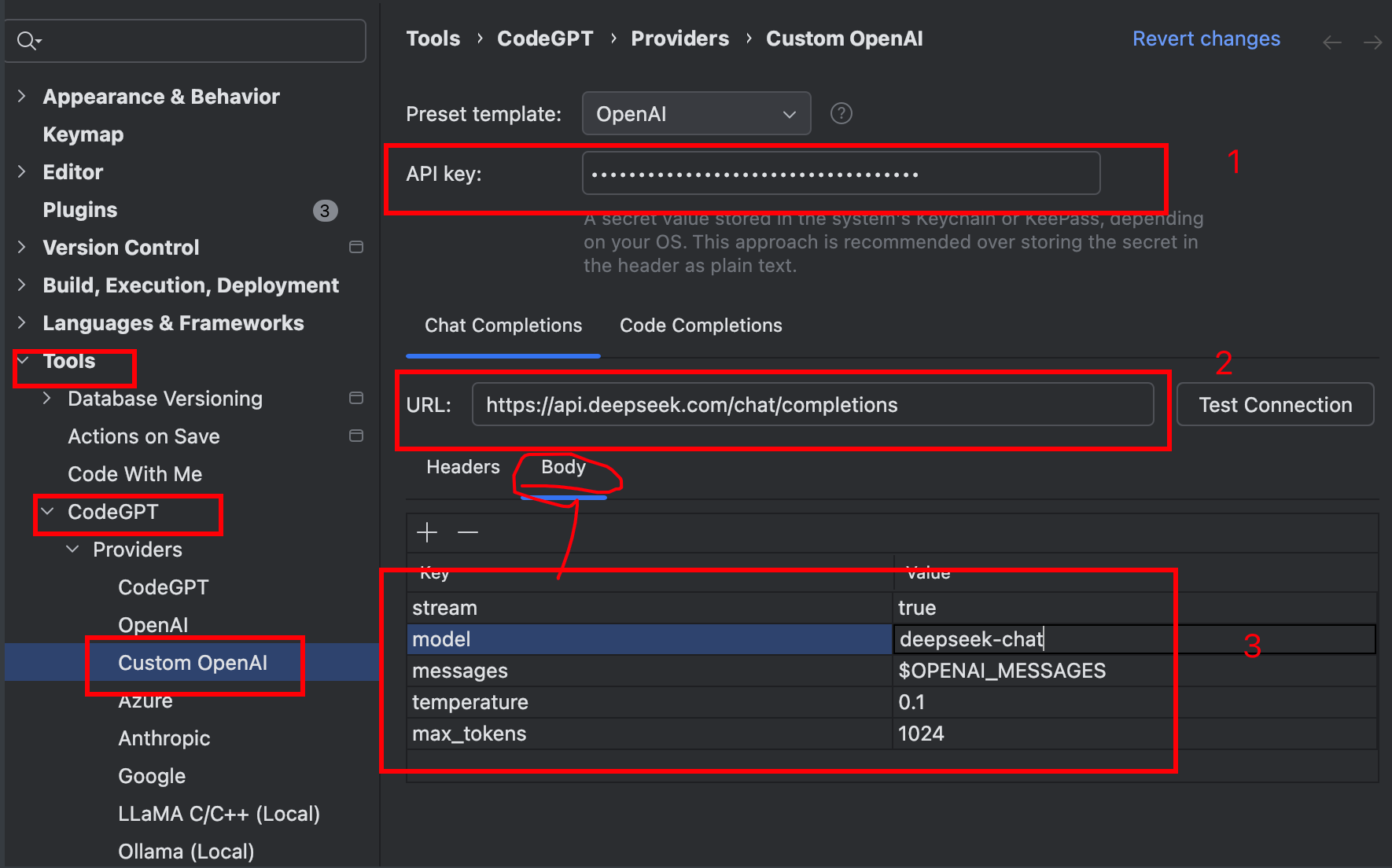Expand Build, Execution, Deployment chevron
The height and width of the screenshot is (868, 1392).
pyautogui.click(x=22, y=285)
